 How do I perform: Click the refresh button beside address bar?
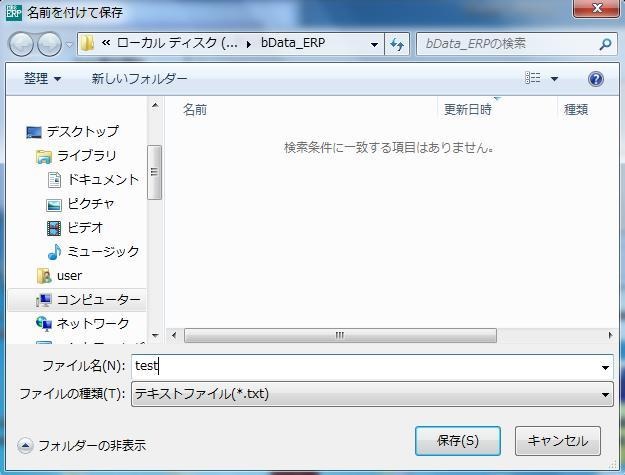397,44
